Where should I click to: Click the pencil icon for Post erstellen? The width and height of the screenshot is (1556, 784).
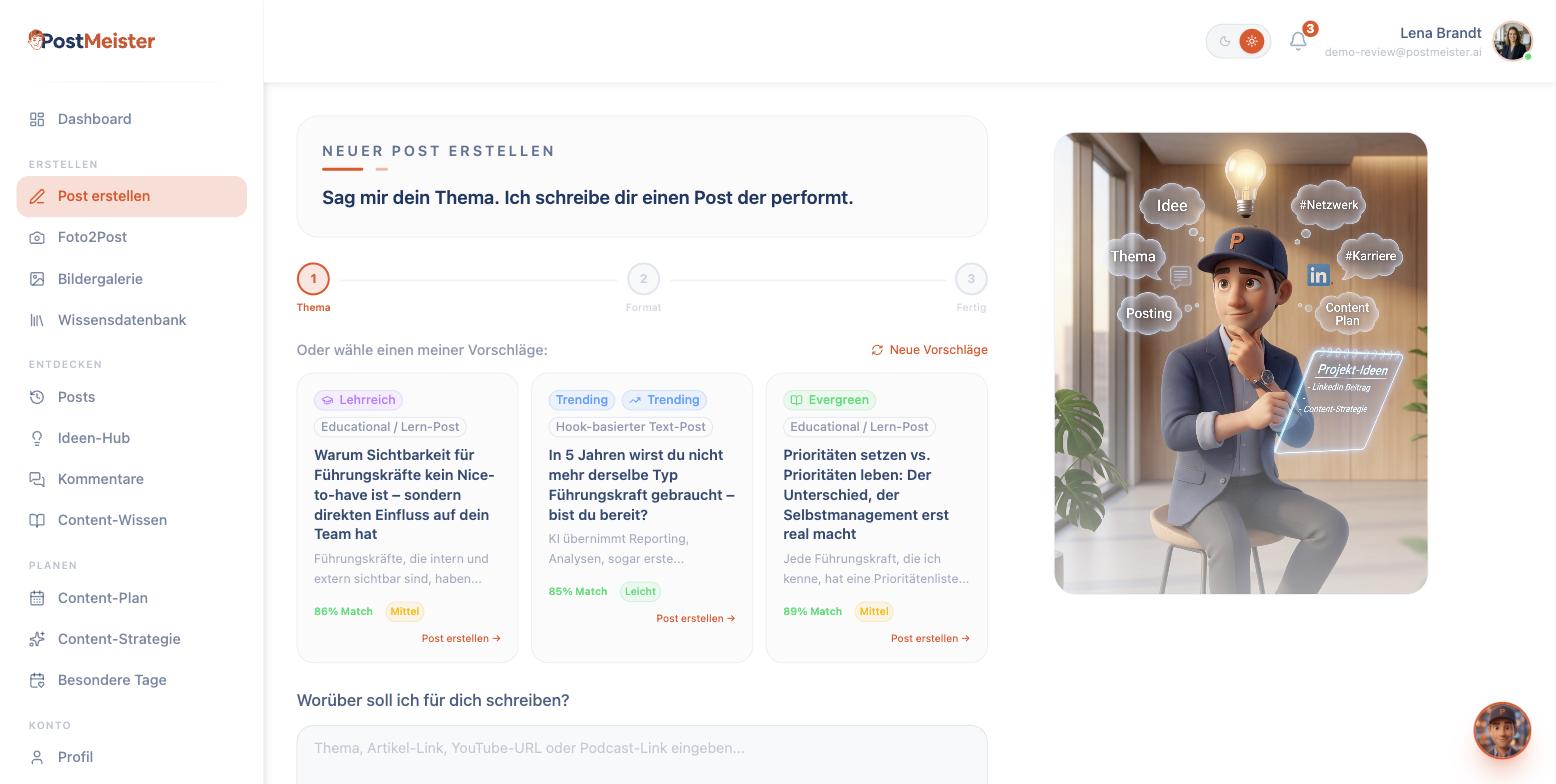coord(37,196)
